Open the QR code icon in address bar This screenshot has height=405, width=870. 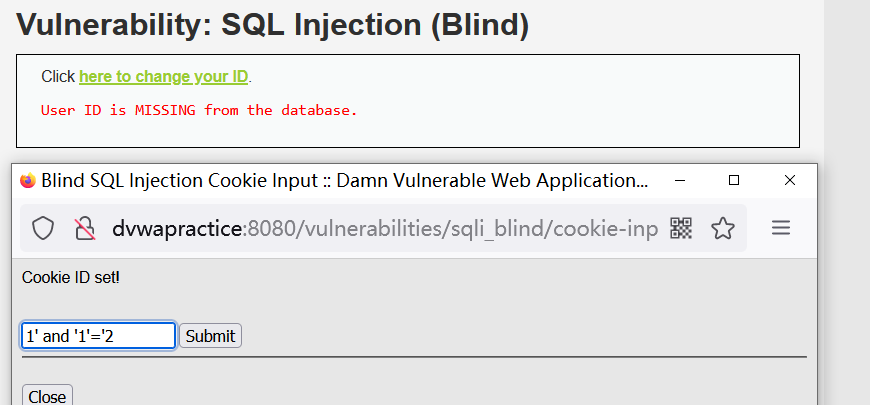coord(681,228)
